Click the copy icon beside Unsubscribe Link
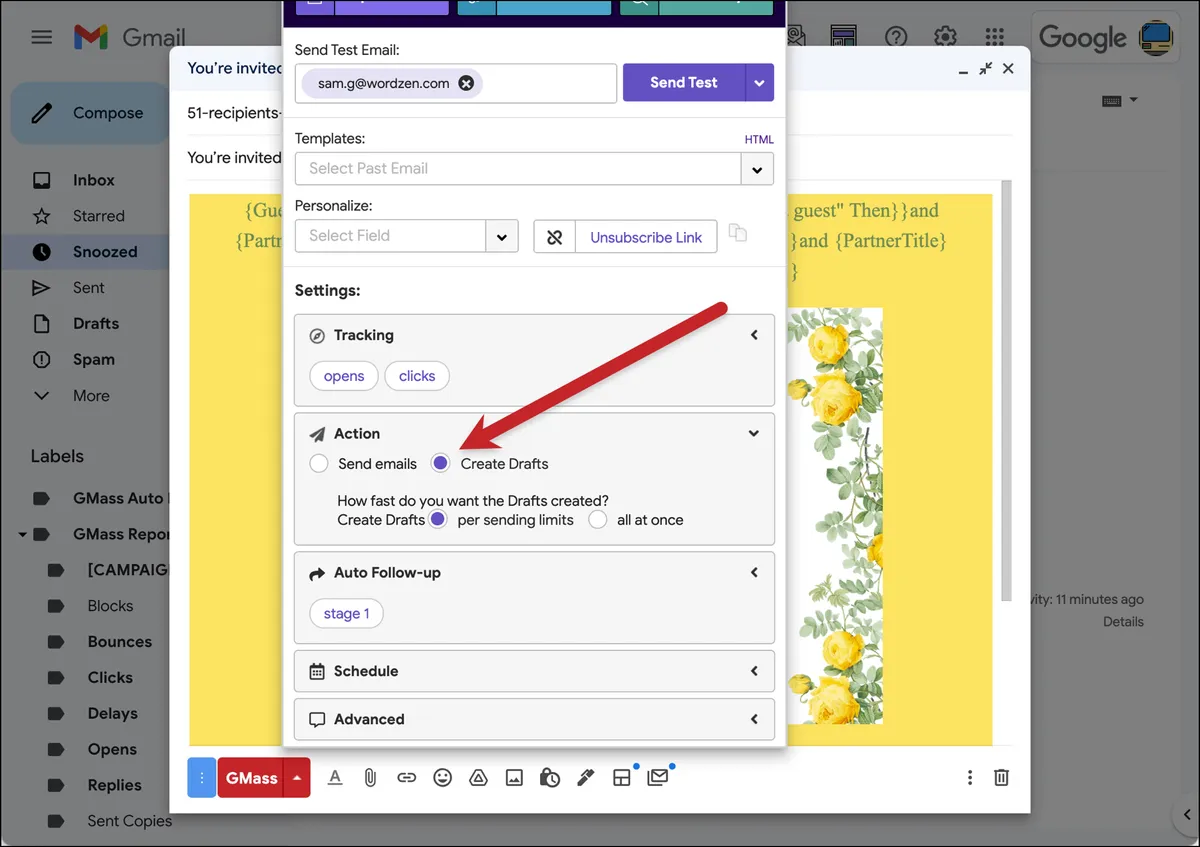This screenshot has width=1200, height=847. (738, 233)
